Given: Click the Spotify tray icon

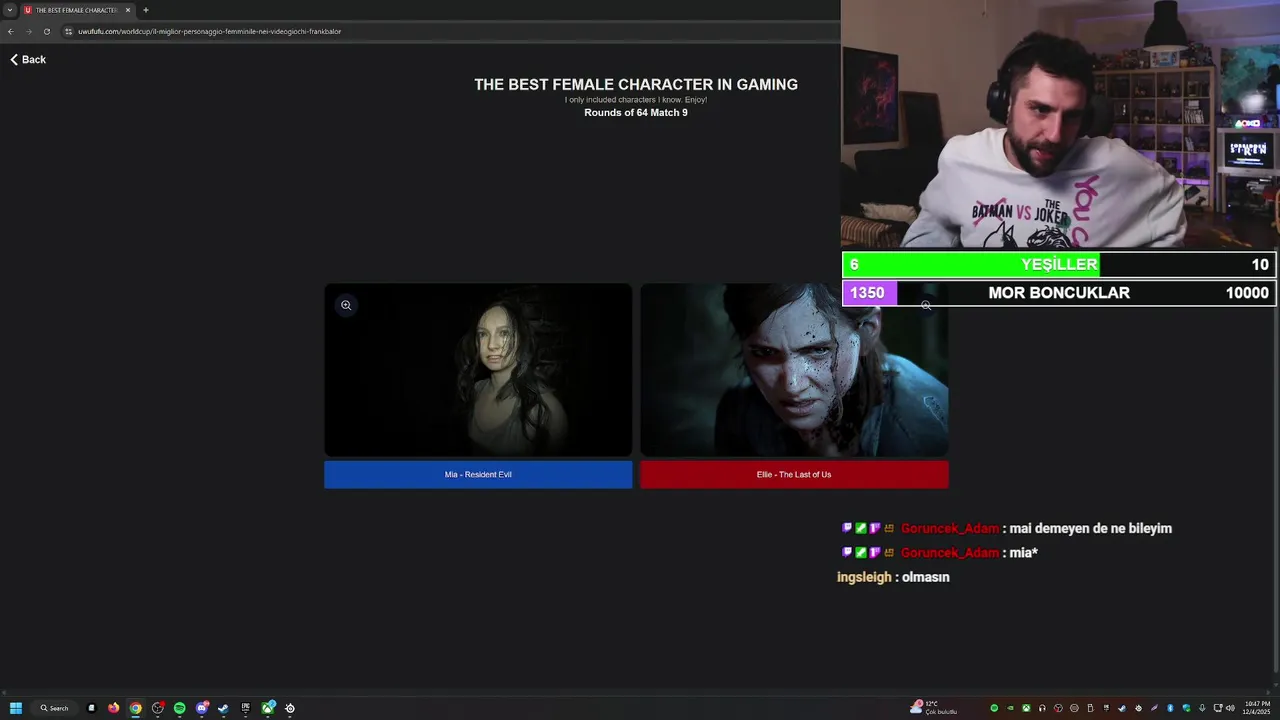Looking at the screenshot, I should click(x=994, y=708).
